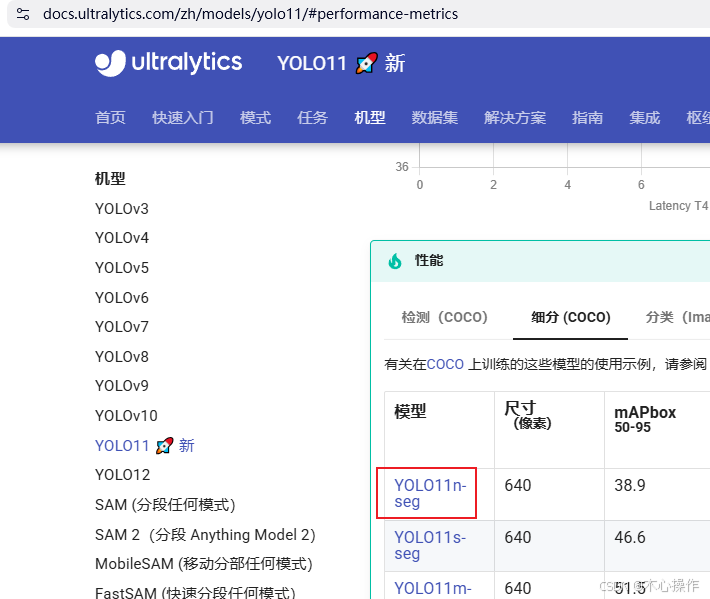Image resolution: width=710 pixels, height=599 pixels.
Task: Open YOLOv3 in the sidebar
Action: click(122, 209)
